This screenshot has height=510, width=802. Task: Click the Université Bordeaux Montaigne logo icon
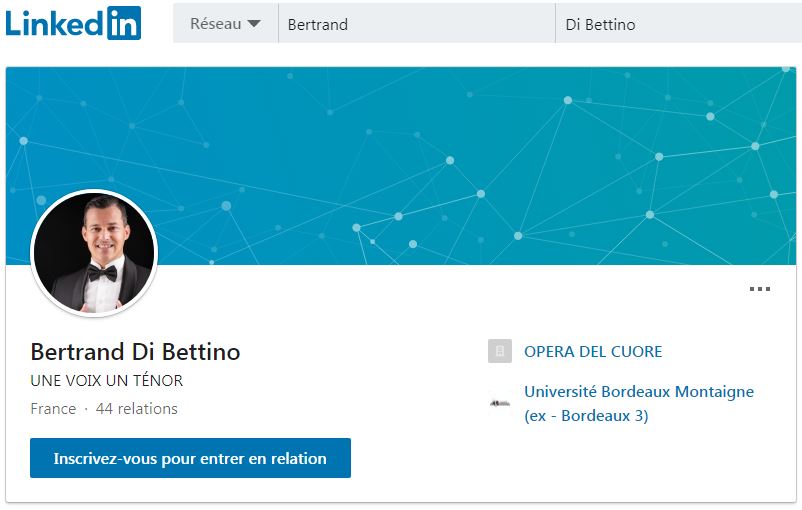coord(500,403)
